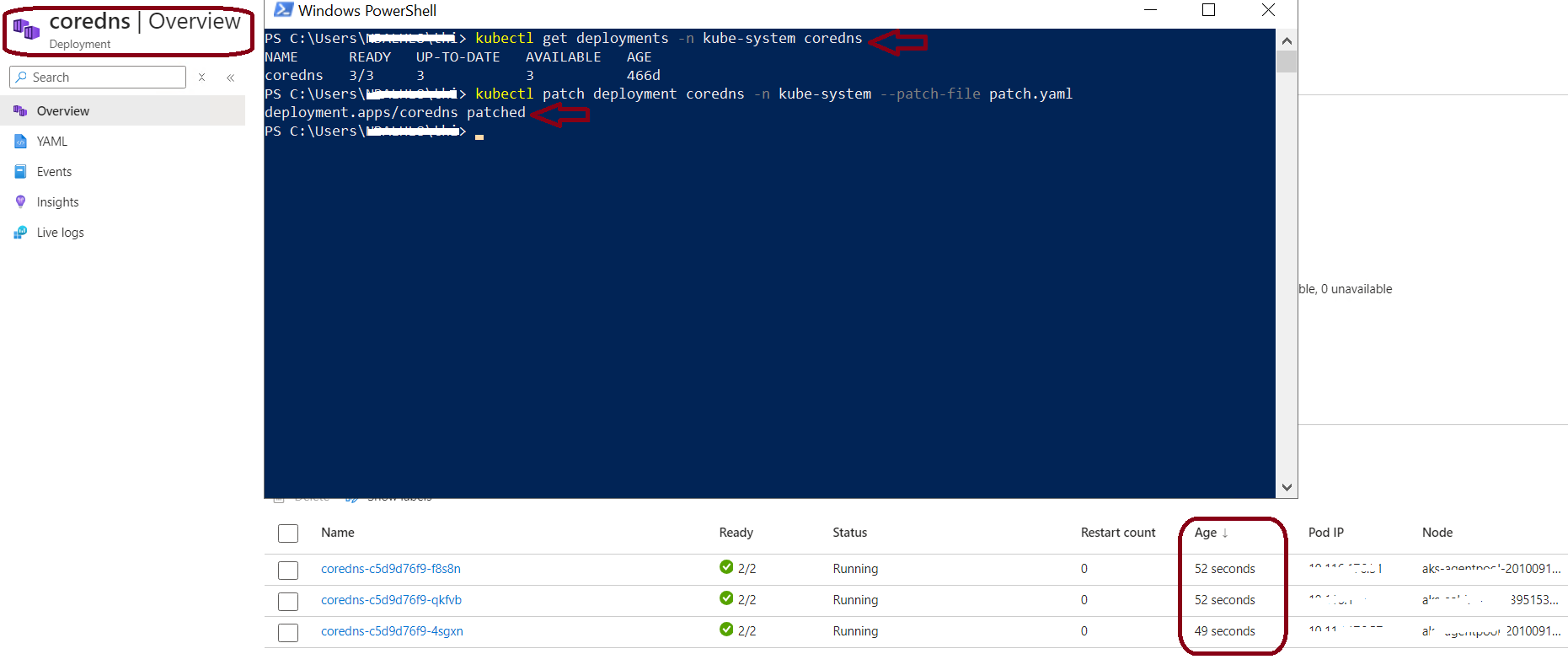Click the Overview icon in sidebar
The height and width of the screenshot is (670, 1568).
point(20,111)
